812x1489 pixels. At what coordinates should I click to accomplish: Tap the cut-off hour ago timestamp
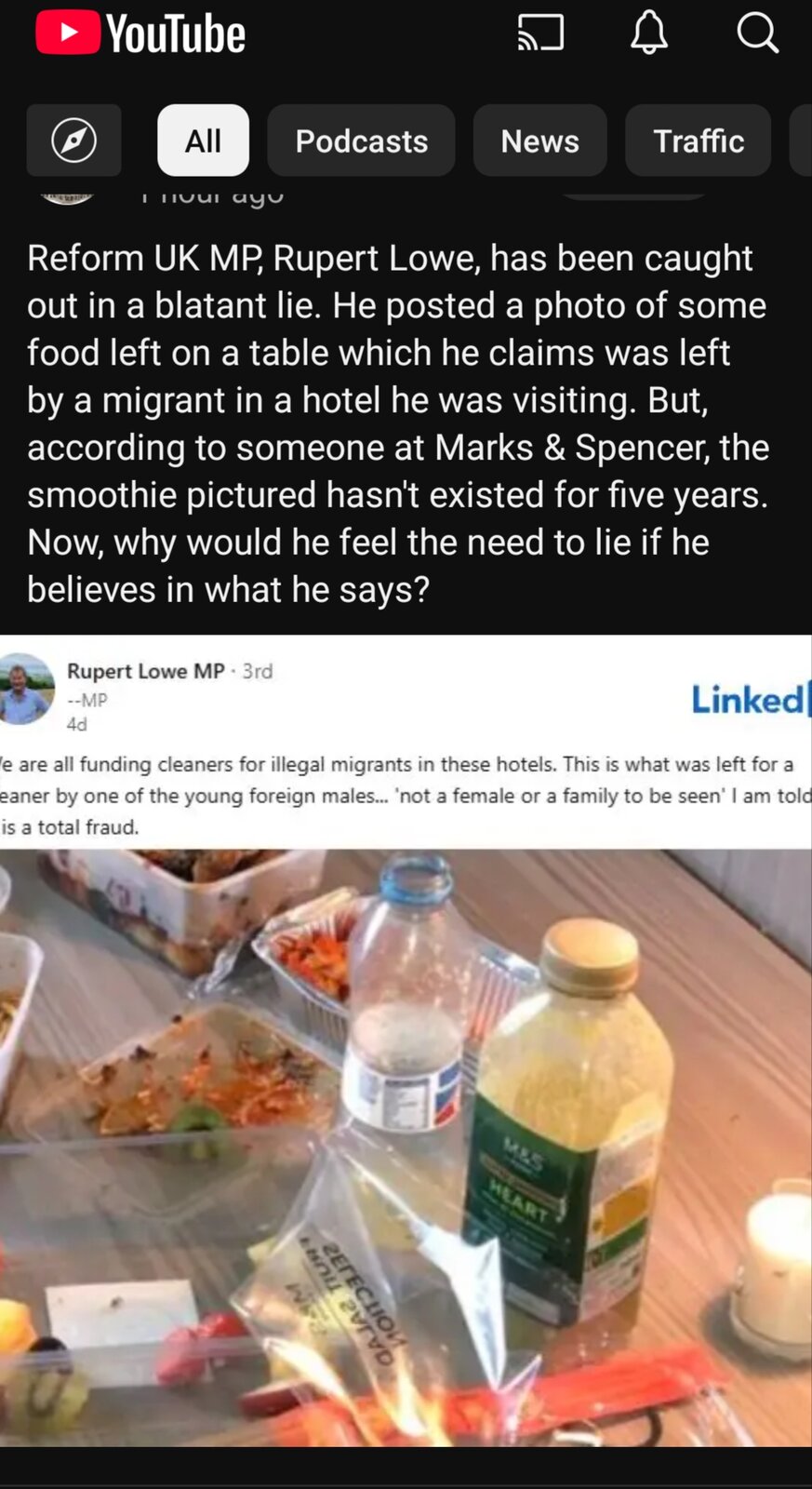pyautogui.click(x=212, y=196)
